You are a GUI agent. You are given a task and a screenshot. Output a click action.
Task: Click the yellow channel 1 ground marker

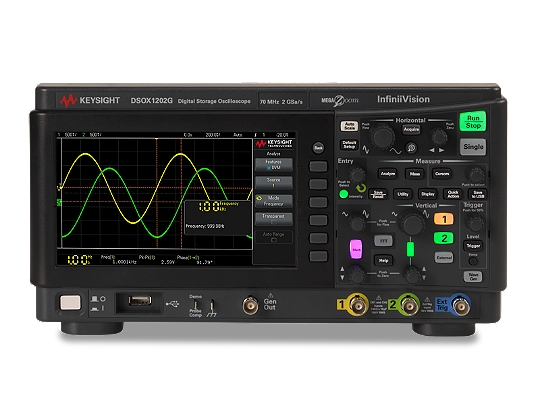(59, 188)
